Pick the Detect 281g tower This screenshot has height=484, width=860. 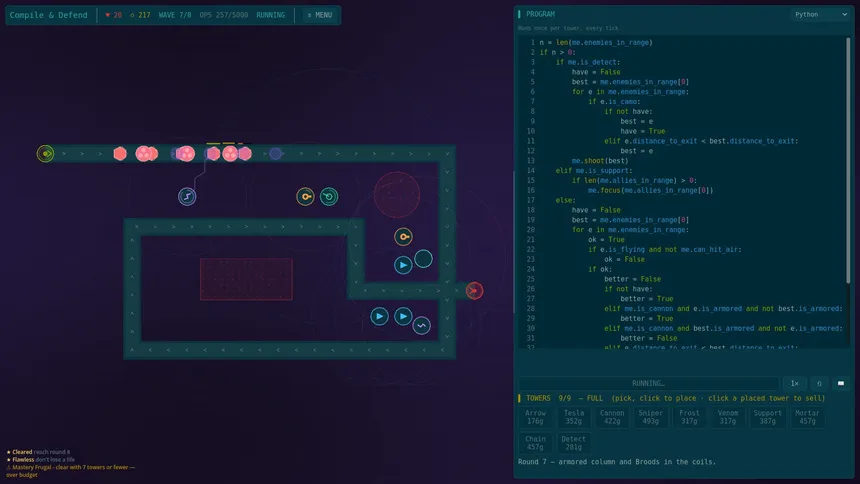pyautogui.click(x=574, y=443)
